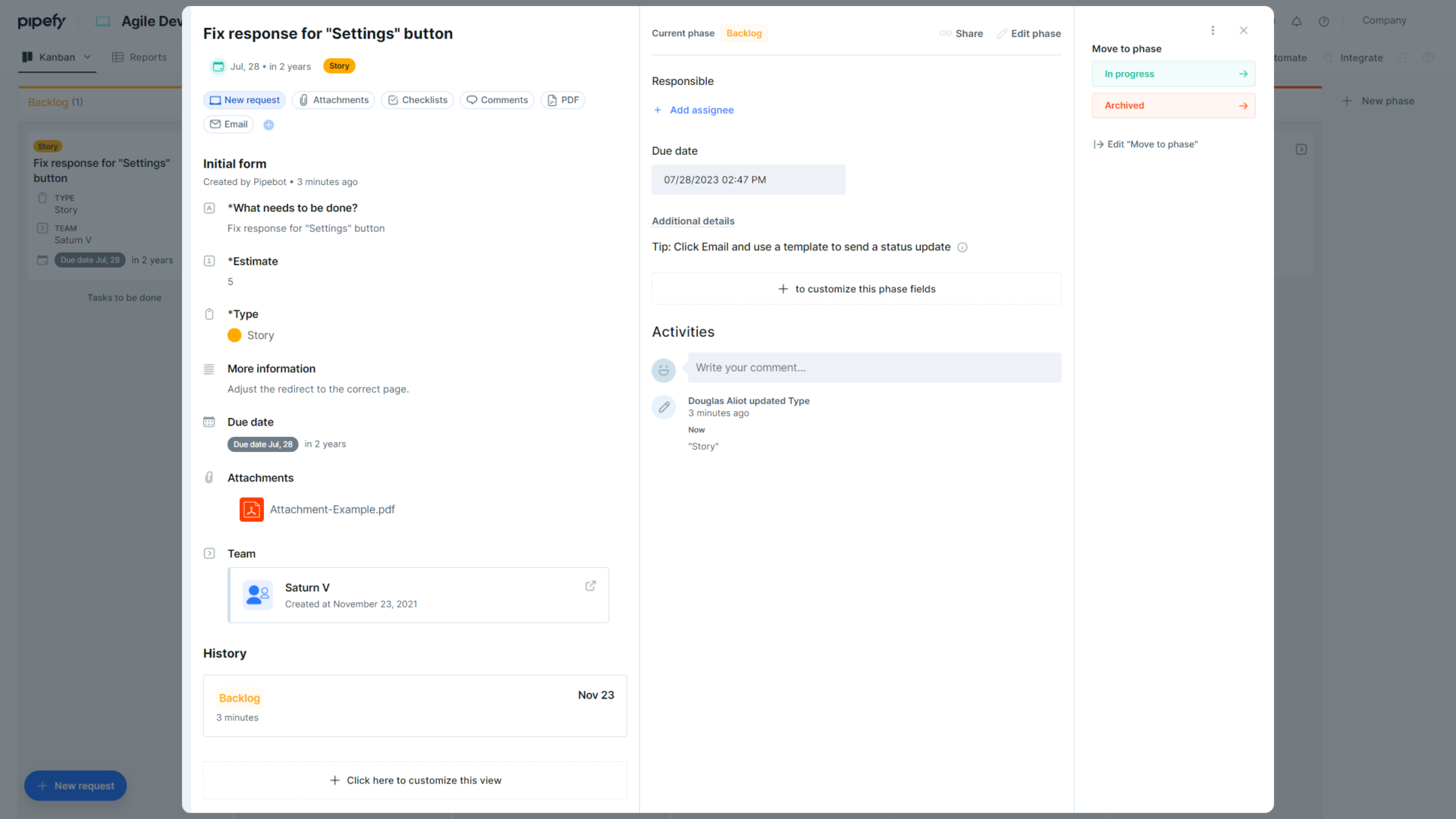The width and height of the screenshot is (1456, 819).
Task: Open the three-dot menu in the phase panel
Action: (x=1213, y=30)
